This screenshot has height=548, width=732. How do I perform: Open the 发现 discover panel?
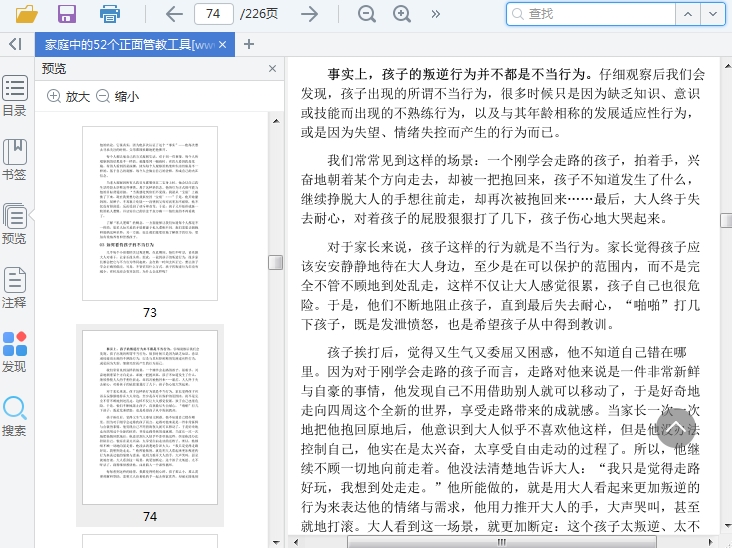14,352
